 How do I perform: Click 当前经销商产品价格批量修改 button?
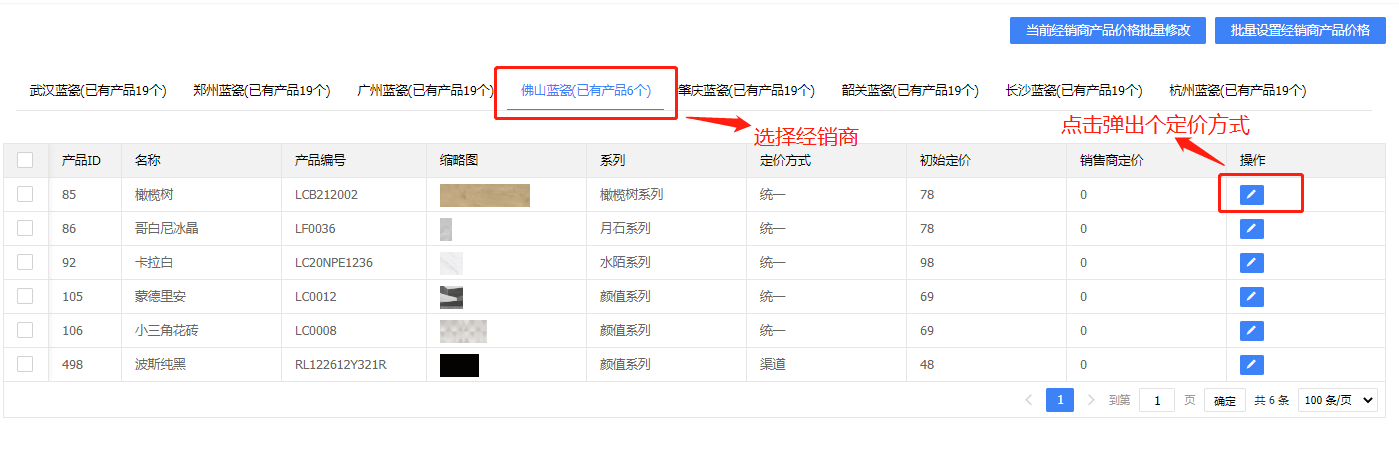[x=1108, y=30]
